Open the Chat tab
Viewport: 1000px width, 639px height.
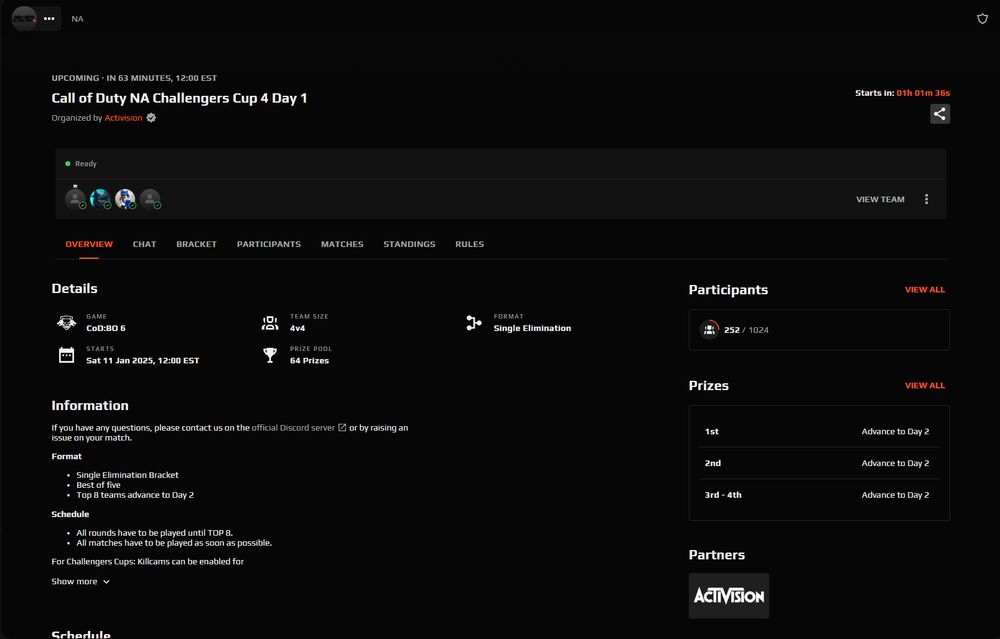tap(144, 244)
